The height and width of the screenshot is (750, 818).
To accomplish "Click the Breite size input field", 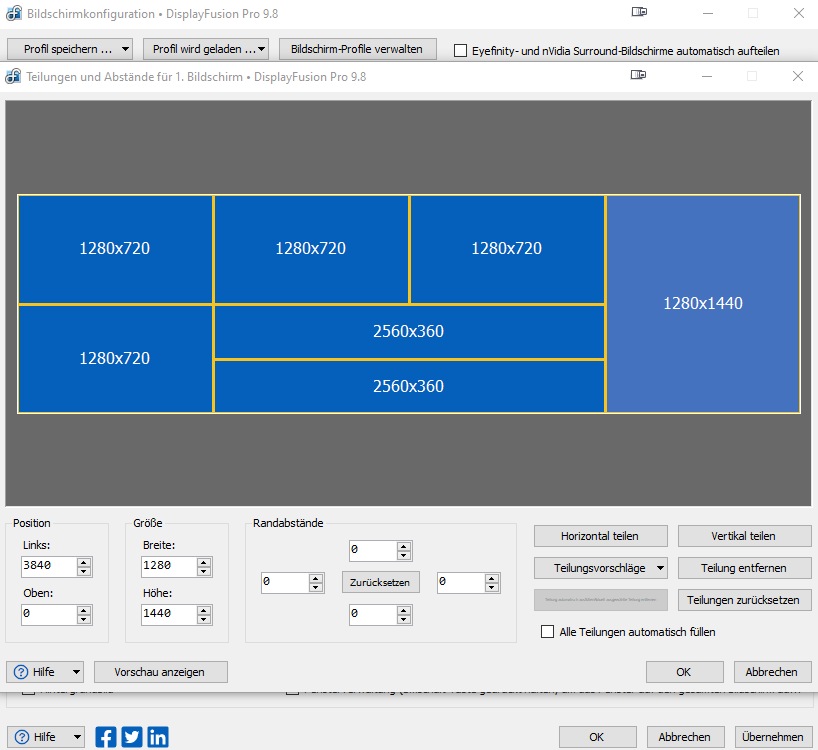I will tap(169, 566).
